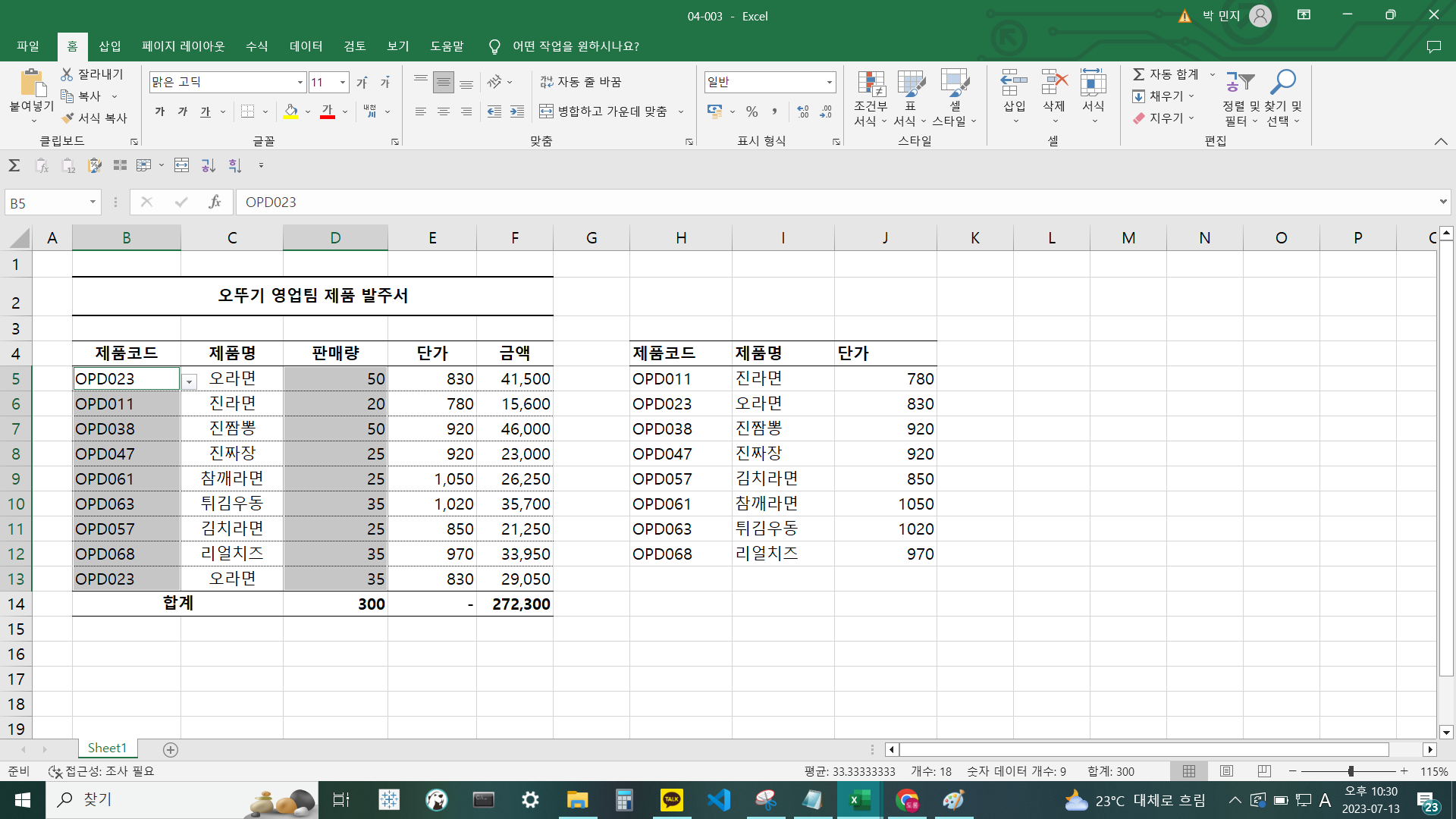The width and height of the screenshot is (1456, 819).
Task: Click the fill color bucket icon
Action: [x=290, y=111]
